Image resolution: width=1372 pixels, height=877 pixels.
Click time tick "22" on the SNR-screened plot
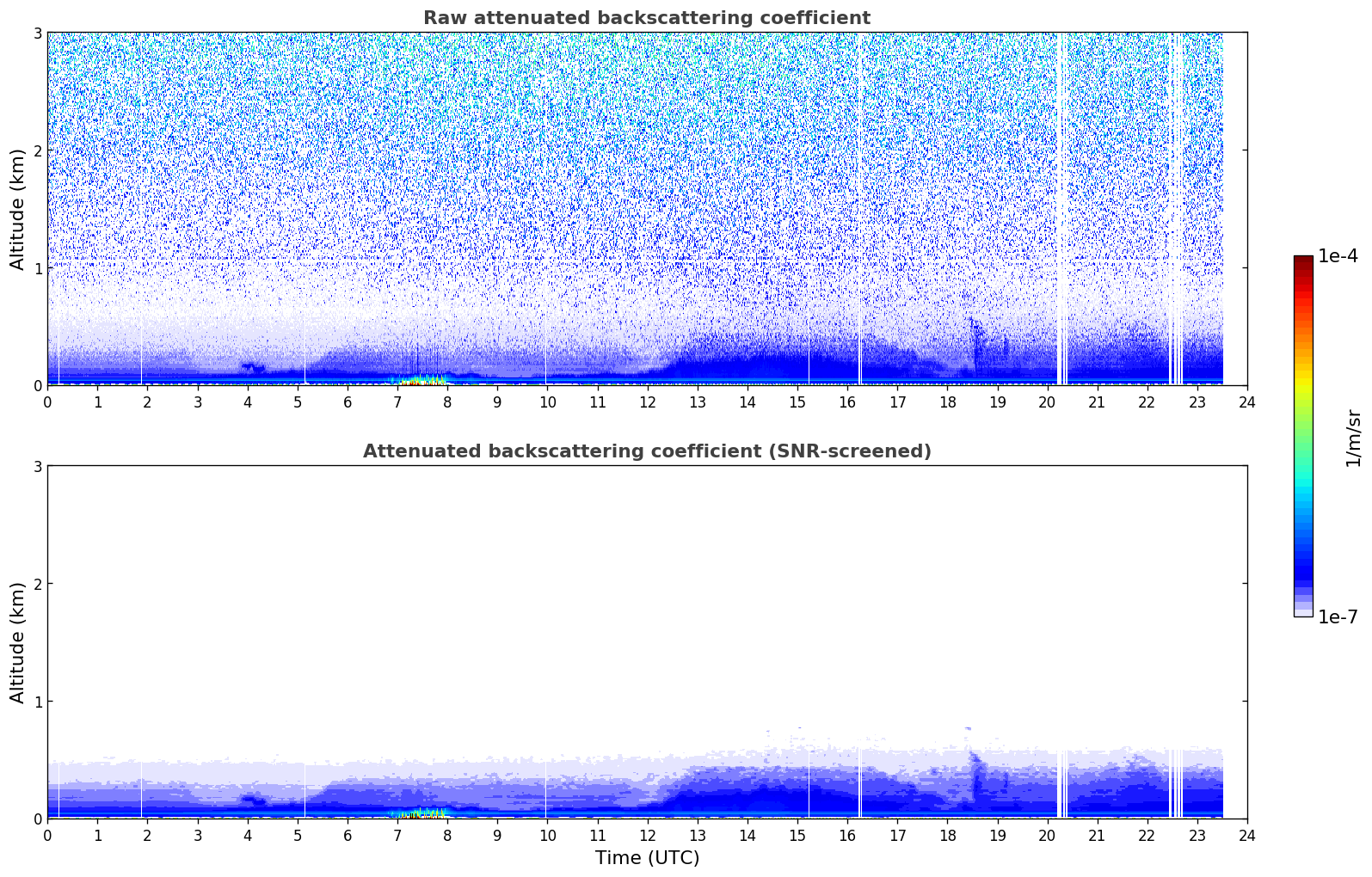pos(1147,835)
